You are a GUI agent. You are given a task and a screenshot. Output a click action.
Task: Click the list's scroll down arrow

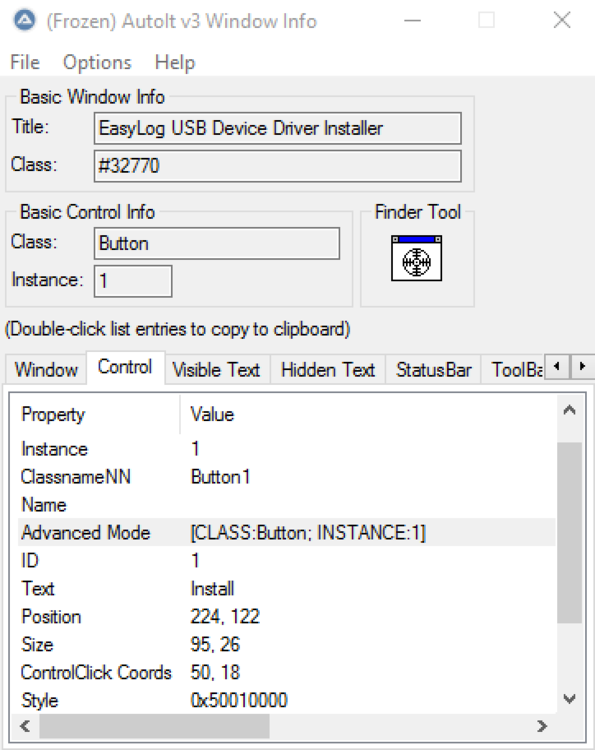pyautogui.click(x=569, y=699)
